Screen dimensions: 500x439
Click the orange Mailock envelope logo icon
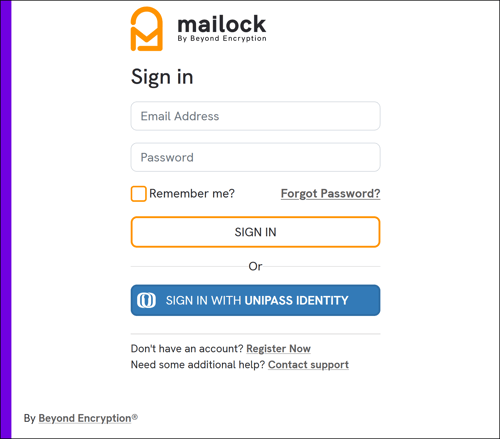[147, 29]
